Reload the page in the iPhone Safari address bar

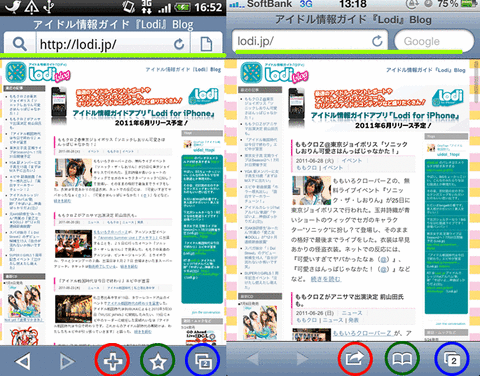(x=377, y=41)
